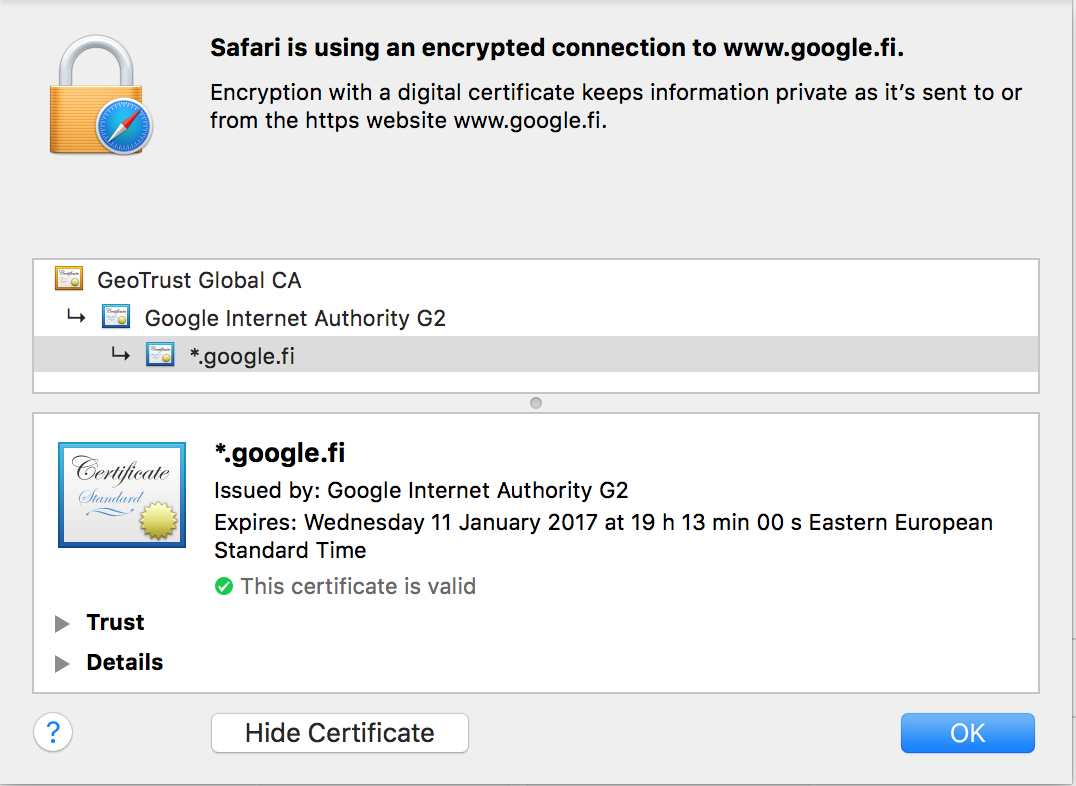The width and height of the screenshot is (1076, 786).
Task: Grab the split pane divider handle
Action: (x=536, y=403)
